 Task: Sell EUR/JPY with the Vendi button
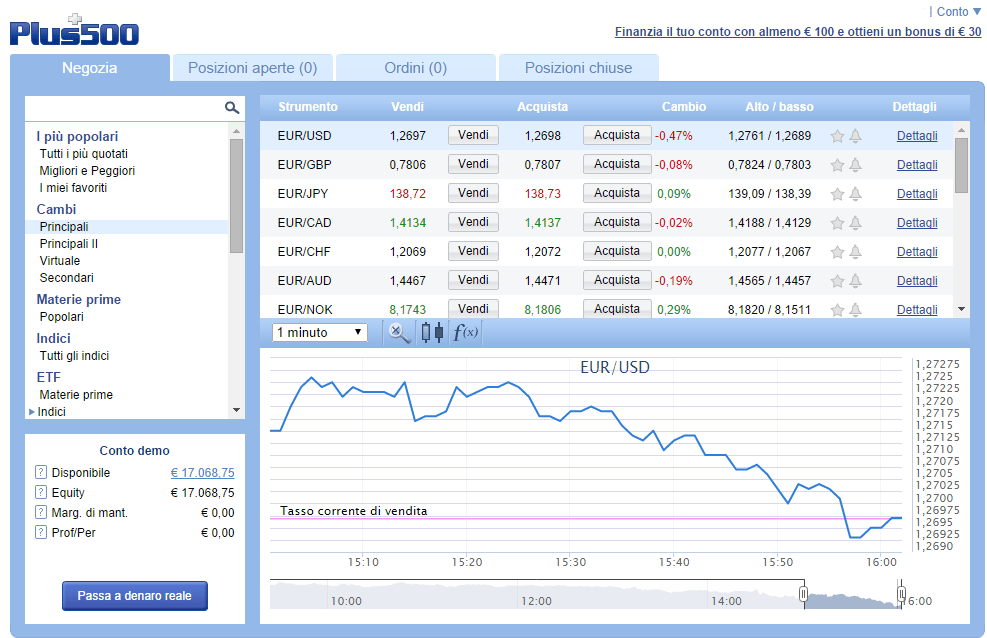473,193
